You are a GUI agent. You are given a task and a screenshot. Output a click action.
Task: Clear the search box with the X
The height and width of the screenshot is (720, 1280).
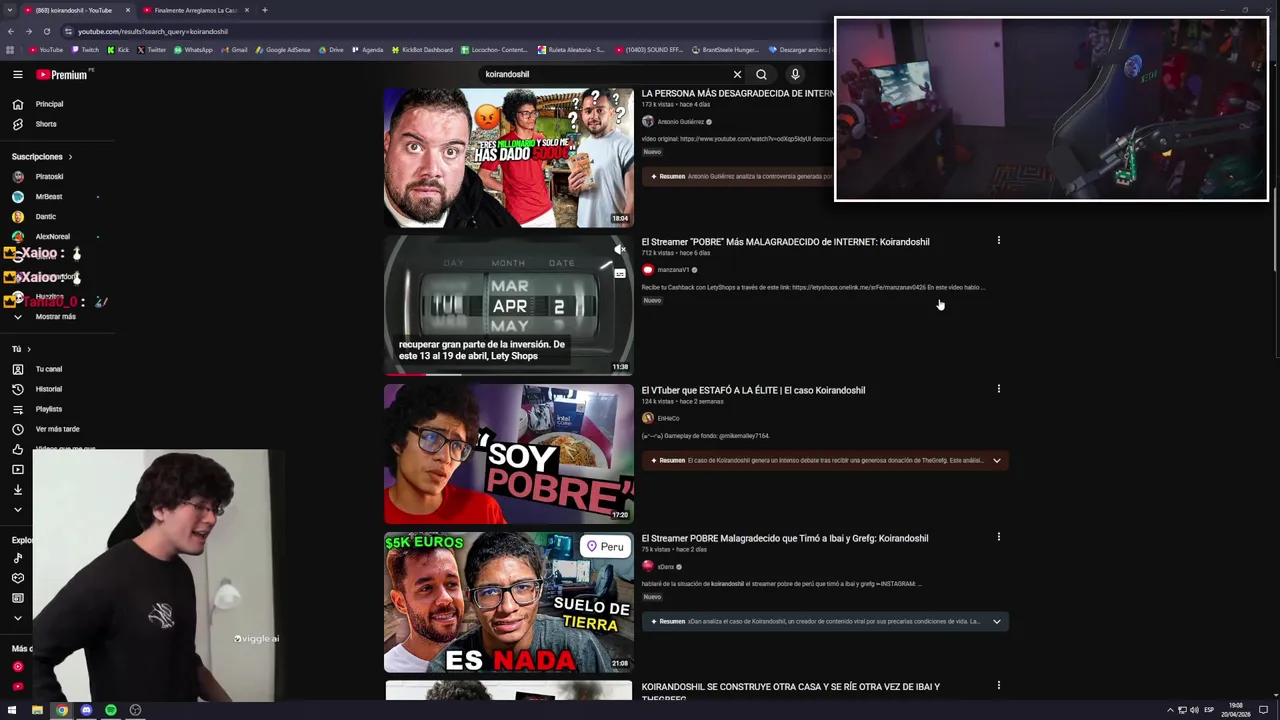tap(737, 74)
